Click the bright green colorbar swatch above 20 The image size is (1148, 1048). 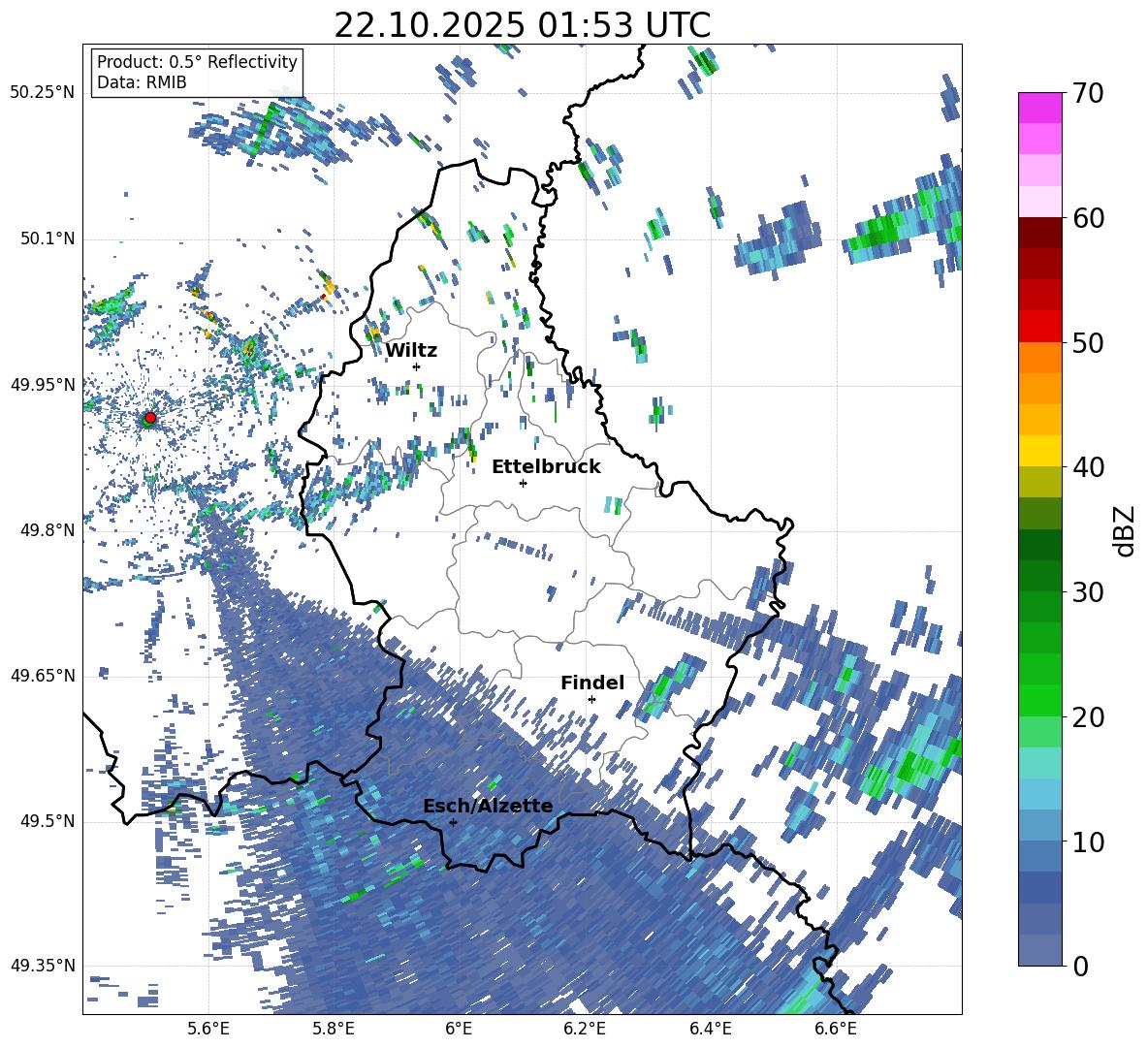point(1039,700)
